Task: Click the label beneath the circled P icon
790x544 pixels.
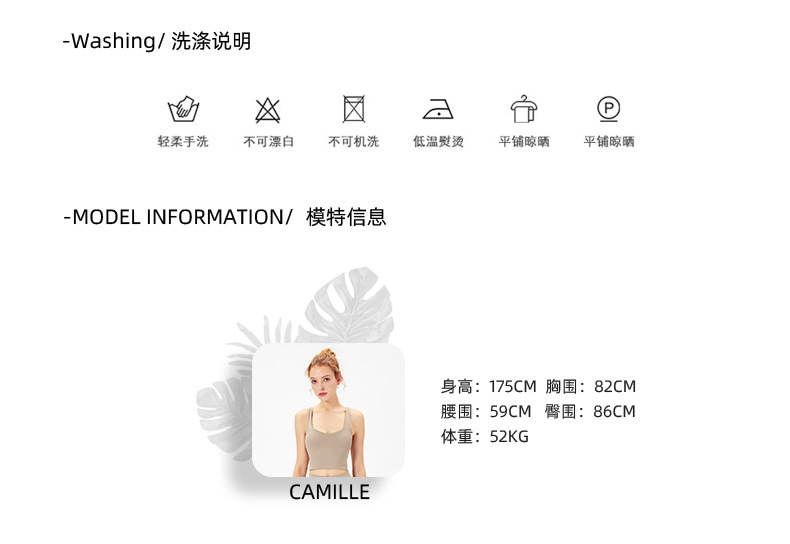Action: click(x=609, y=142)
